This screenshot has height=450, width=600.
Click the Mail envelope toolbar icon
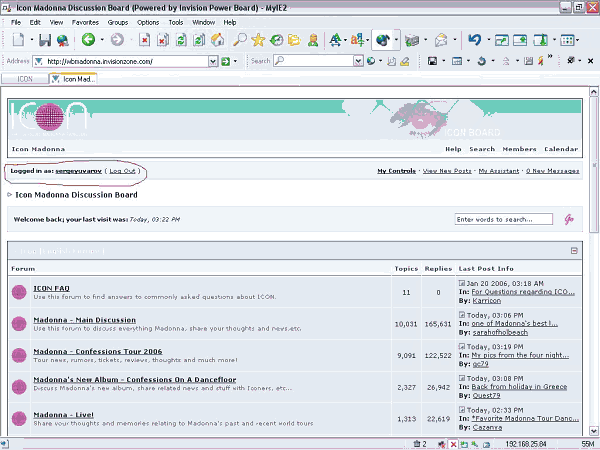pos(441,40)
